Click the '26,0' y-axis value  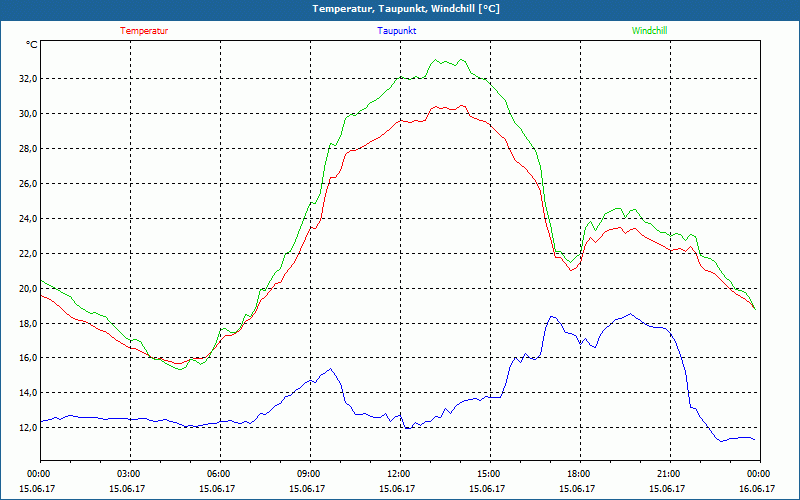pos(29,183)
